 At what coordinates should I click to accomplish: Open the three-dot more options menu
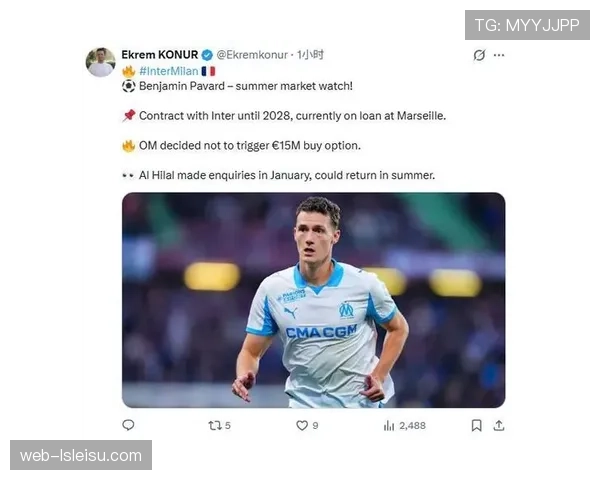[499, 55]
